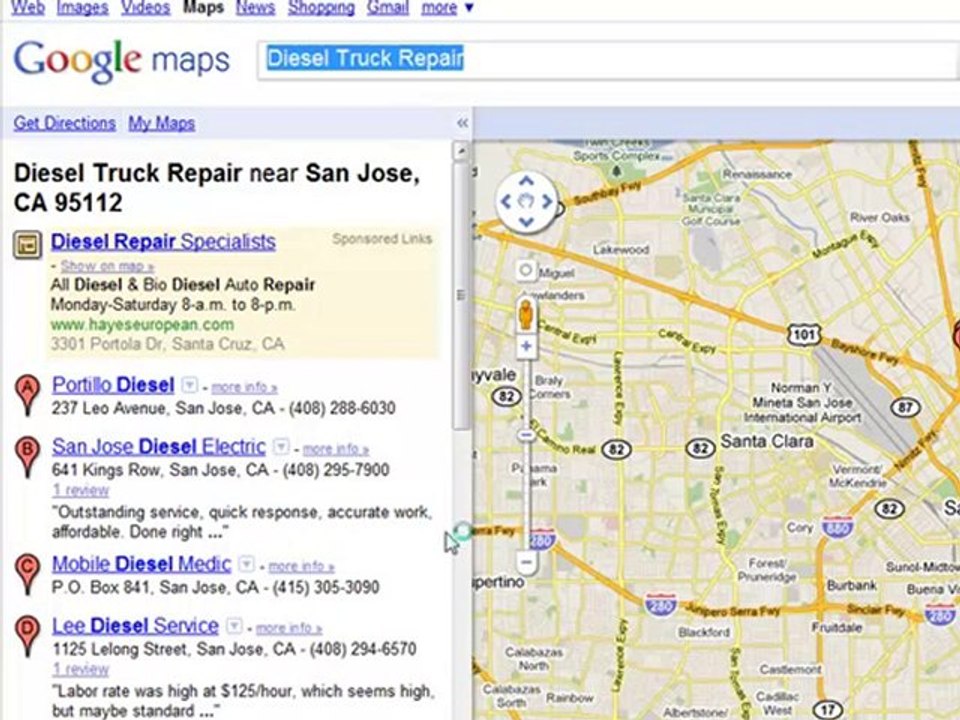Image resolution: width=960 pixels, height=720 pixels.
Task: Select red marker B for San Jose Diesel Electric
Action: 28,457
